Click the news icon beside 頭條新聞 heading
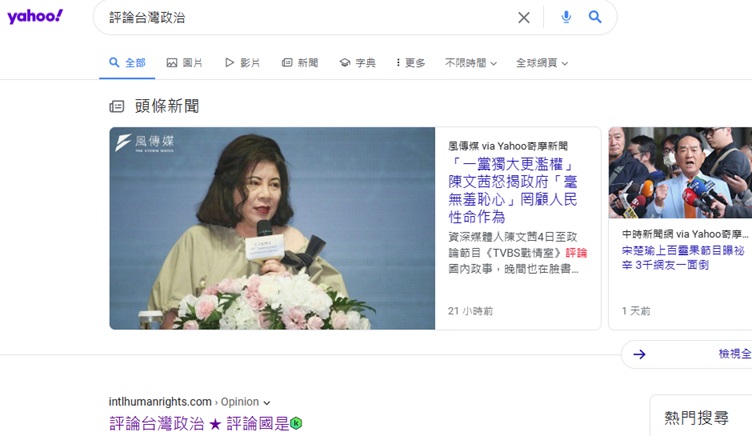The image size is (752, 436). tap(117, 106)
